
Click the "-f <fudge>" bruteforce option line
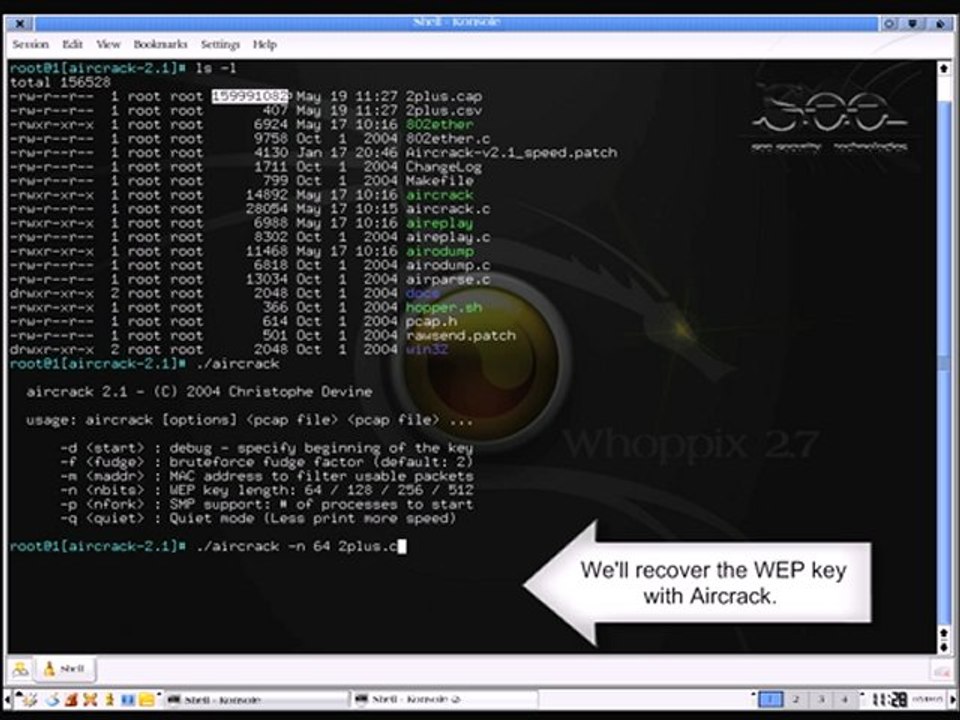pos(266,462)
